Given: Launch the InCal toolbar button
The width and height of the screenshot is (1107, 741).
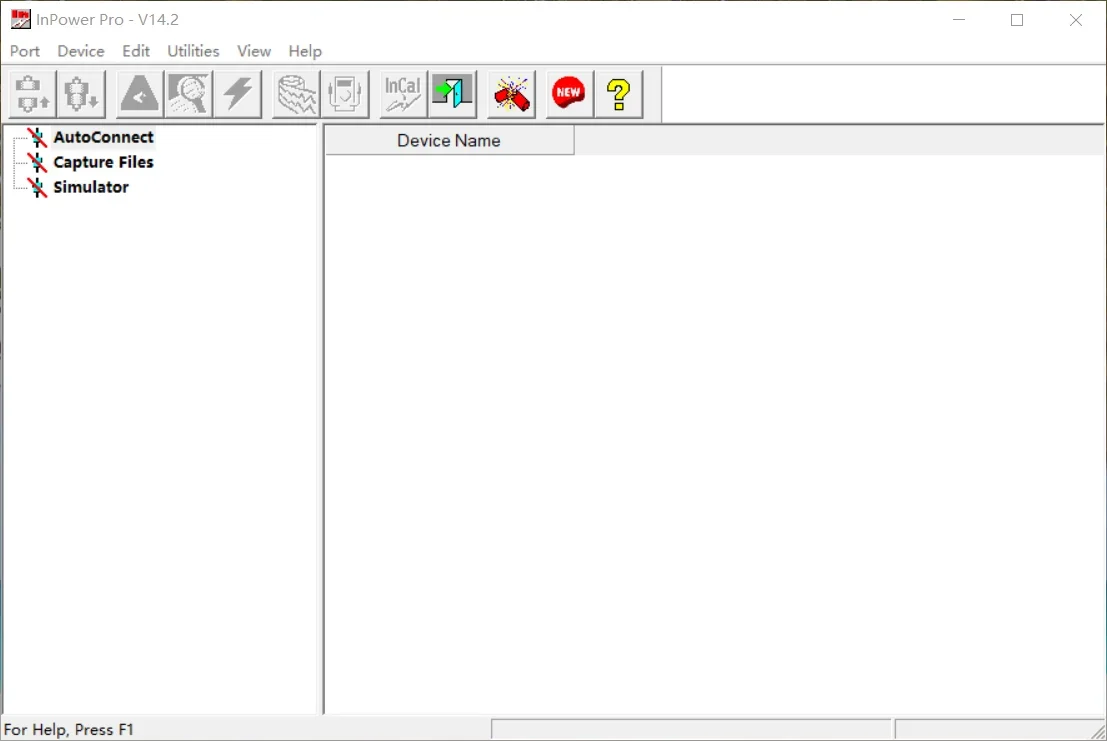Looking at the screenshot, I should pos(402,94).
